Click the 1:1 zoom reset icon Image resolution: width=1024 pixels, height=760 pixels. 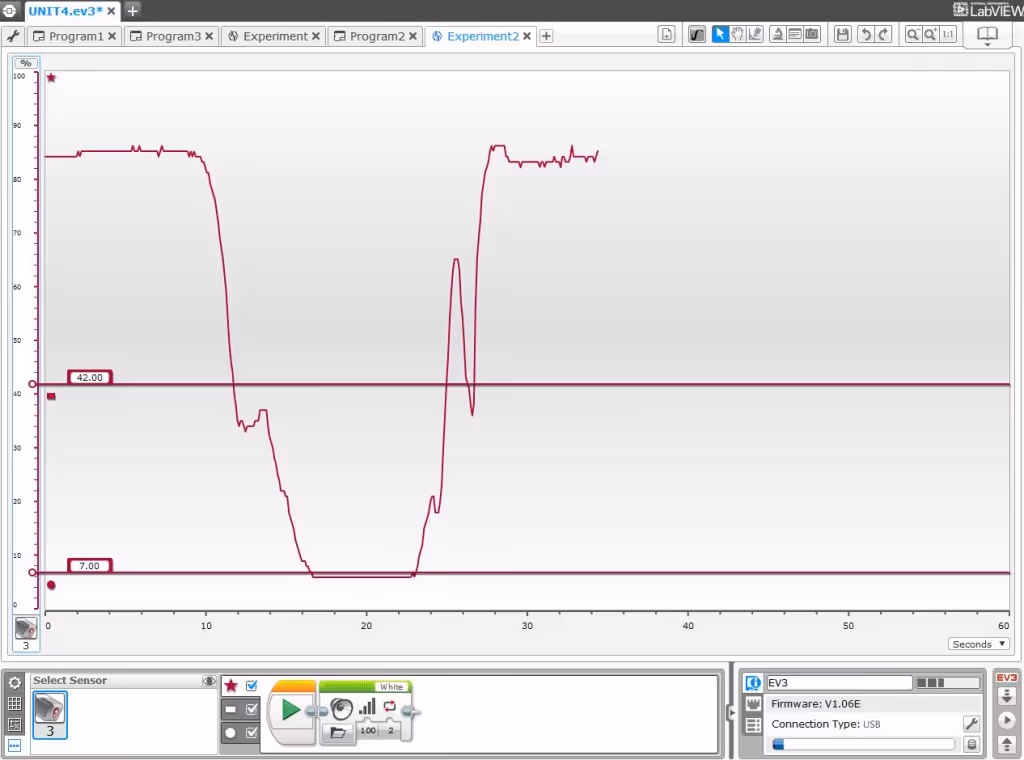point(949,34)
